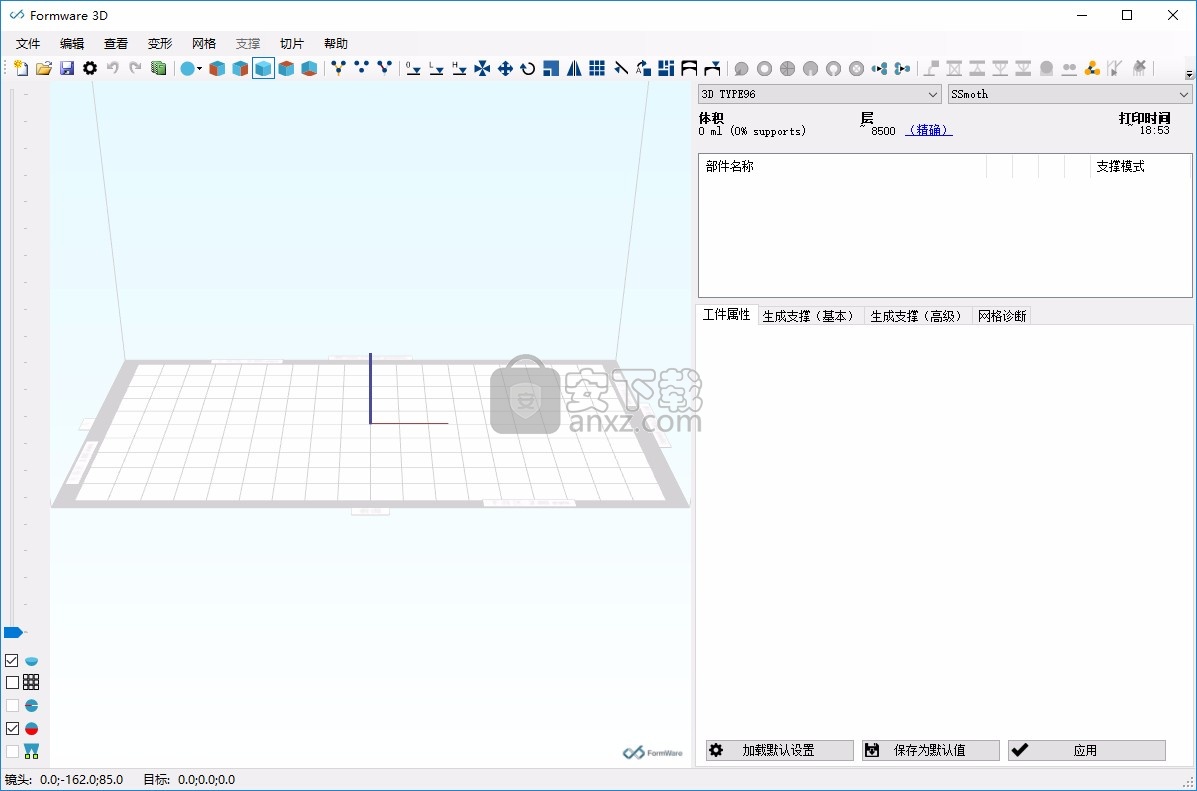
Task: Open the 网格 menu
Action: coord(204,44)
